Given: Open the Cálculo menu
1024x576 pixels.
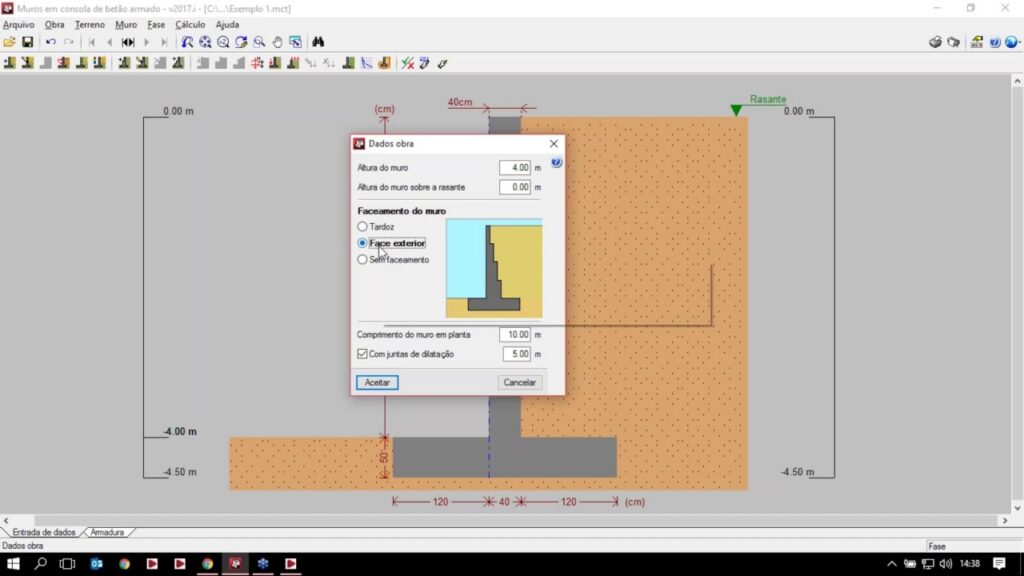Looking at the screenshot, I should tap(190, 24).
